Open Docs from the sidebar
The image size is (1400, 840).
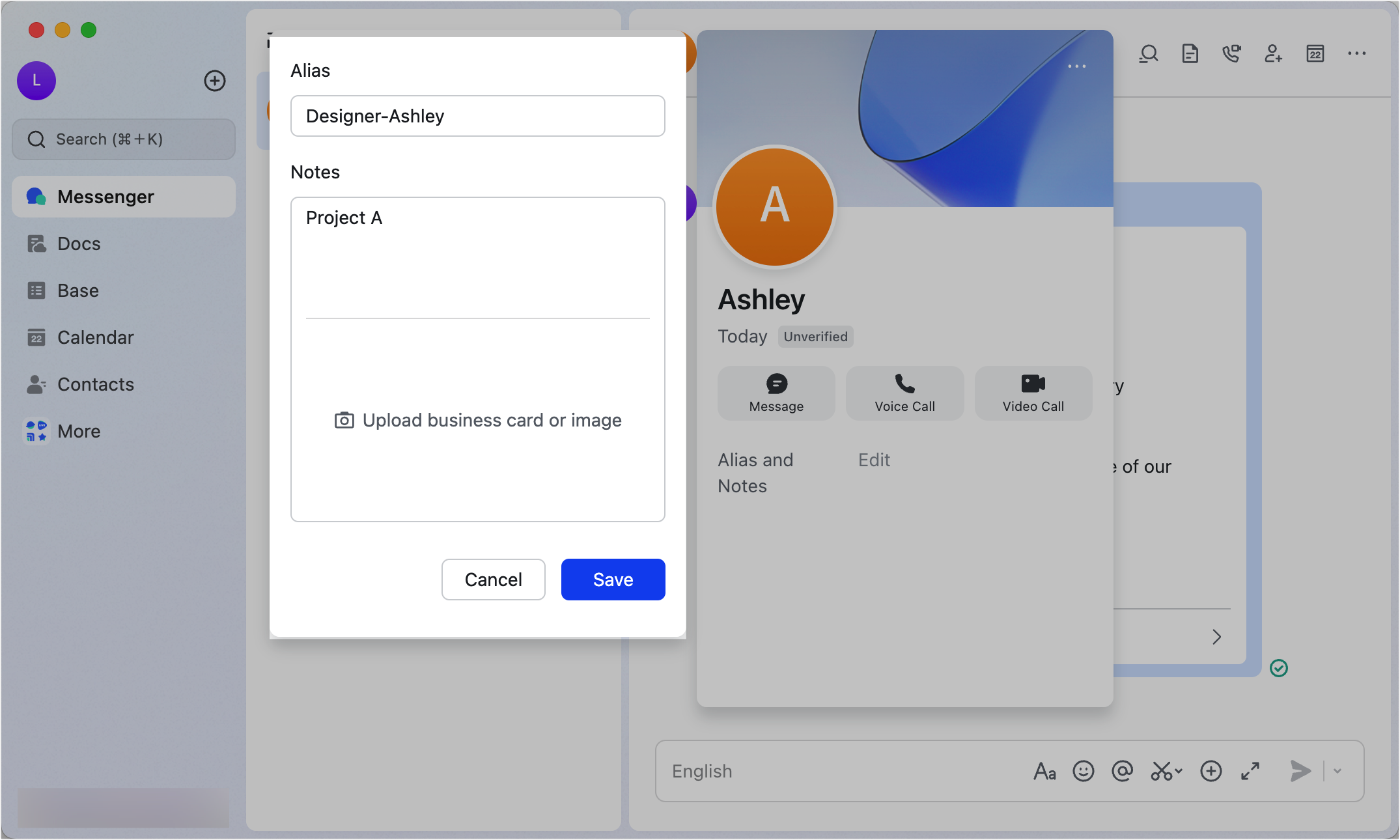click(x=79, y=243)
